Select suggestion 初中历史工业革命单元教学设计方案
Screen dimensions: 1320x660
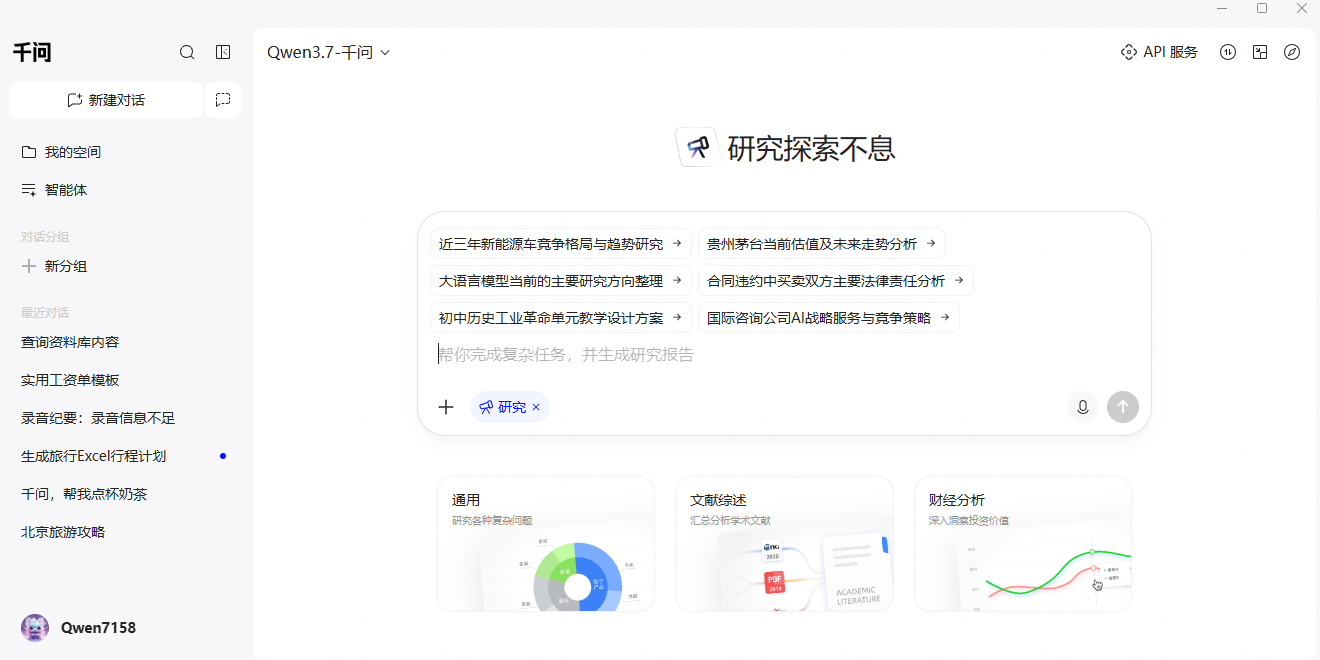[x=561, y=318]
